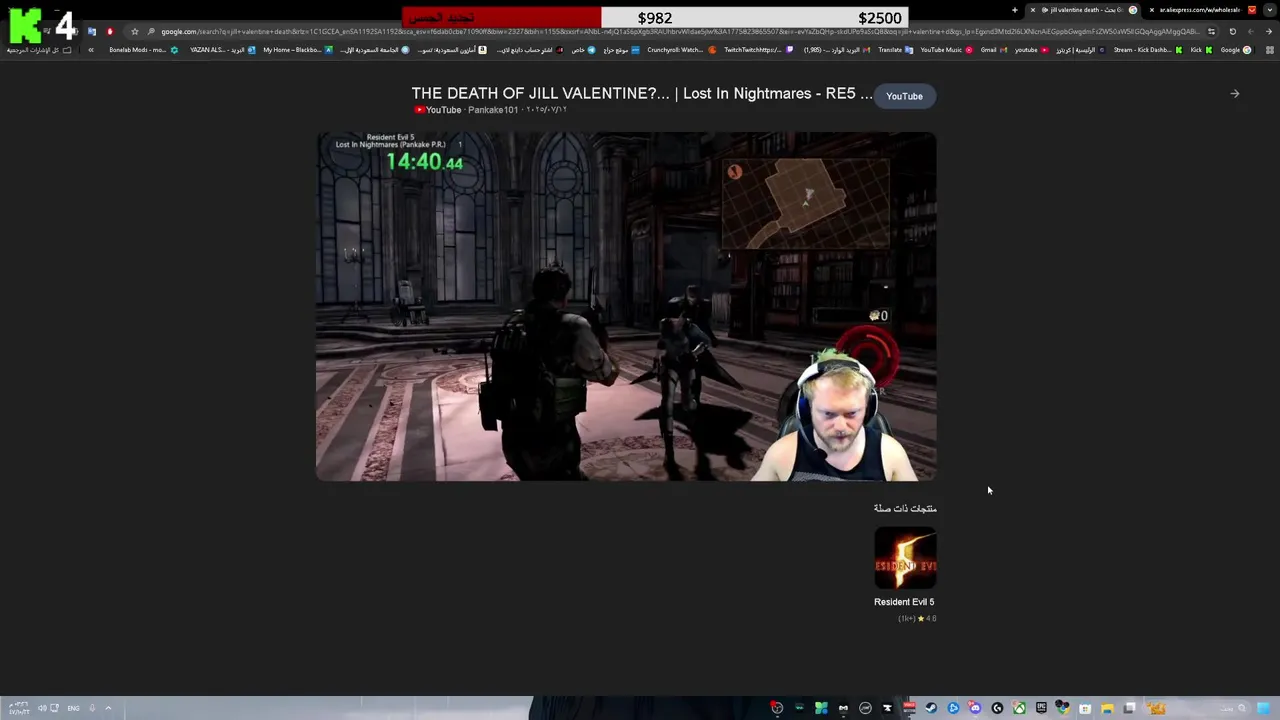Open the Resident Evil 5 product thumbnail

[905, 558]
